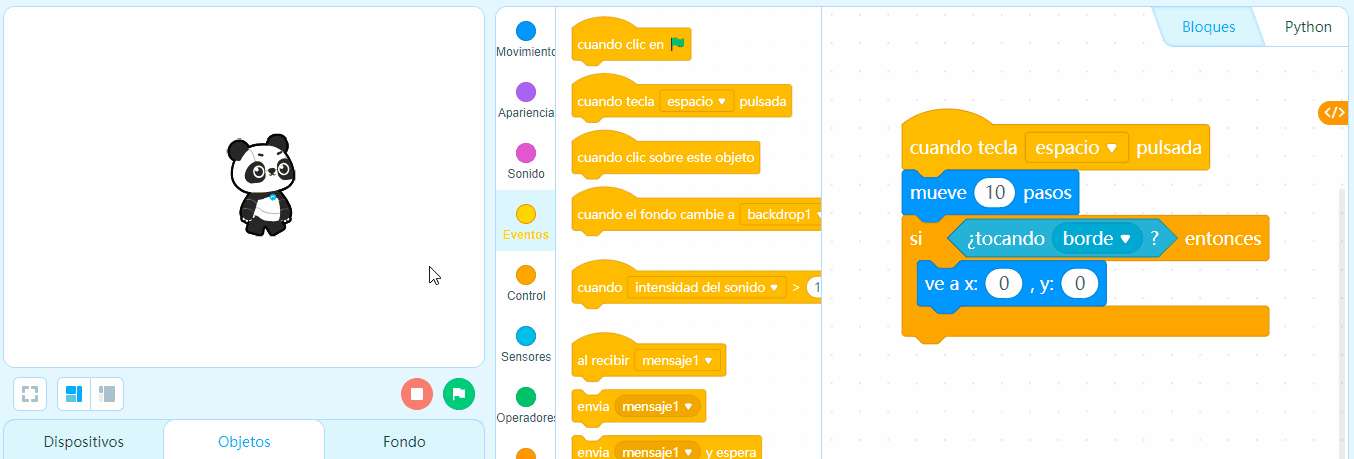This screenshot has height=459, width=1354.
Task: Click the green flag run button
Action: coord(459,394)
